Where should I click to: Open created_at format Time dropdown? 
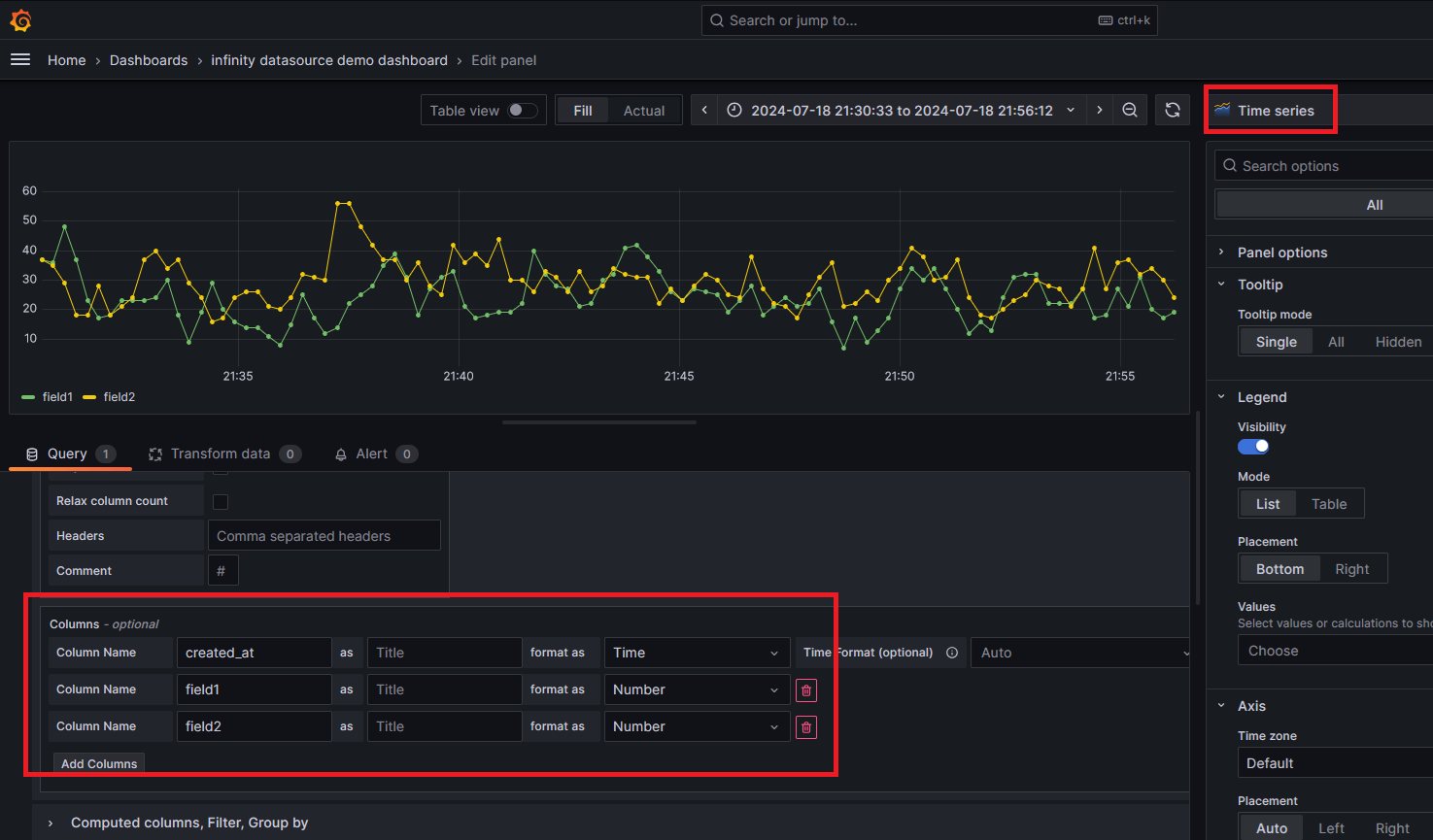pyautogui.click(x=697, y=653)
